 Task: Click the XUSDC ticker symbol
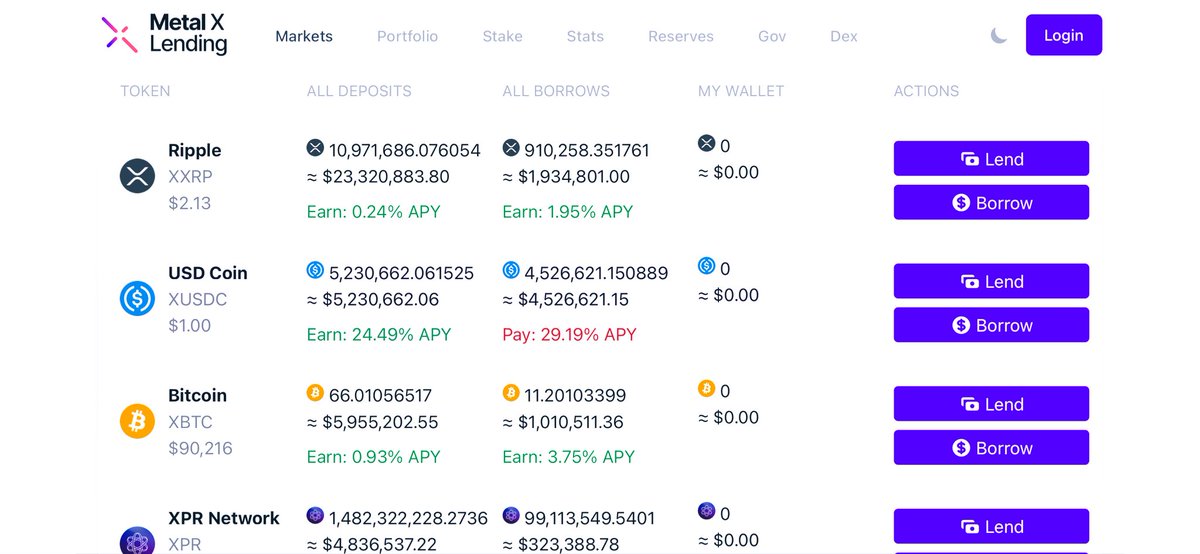click(198, 299)
